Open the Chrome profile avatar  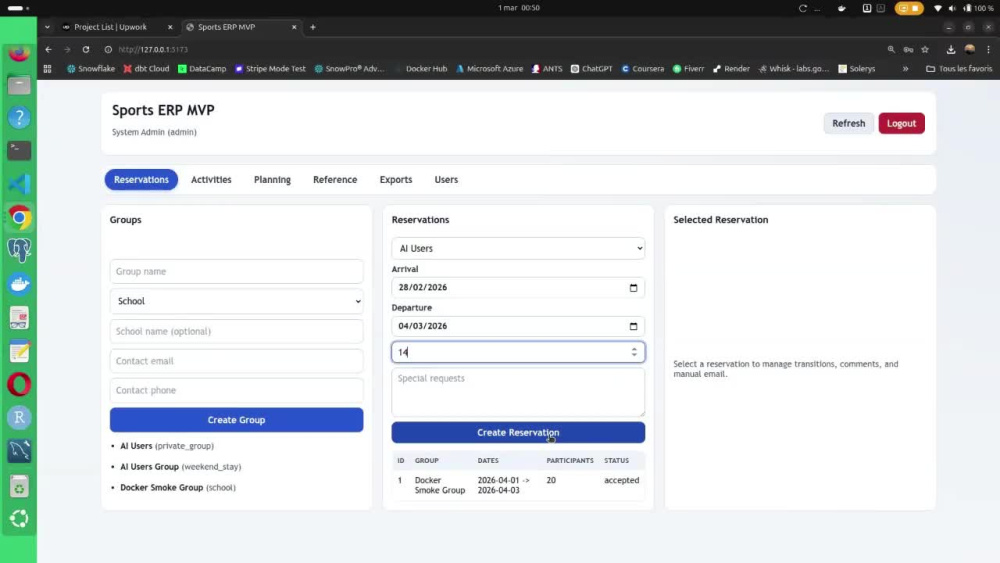pos(970,49)
